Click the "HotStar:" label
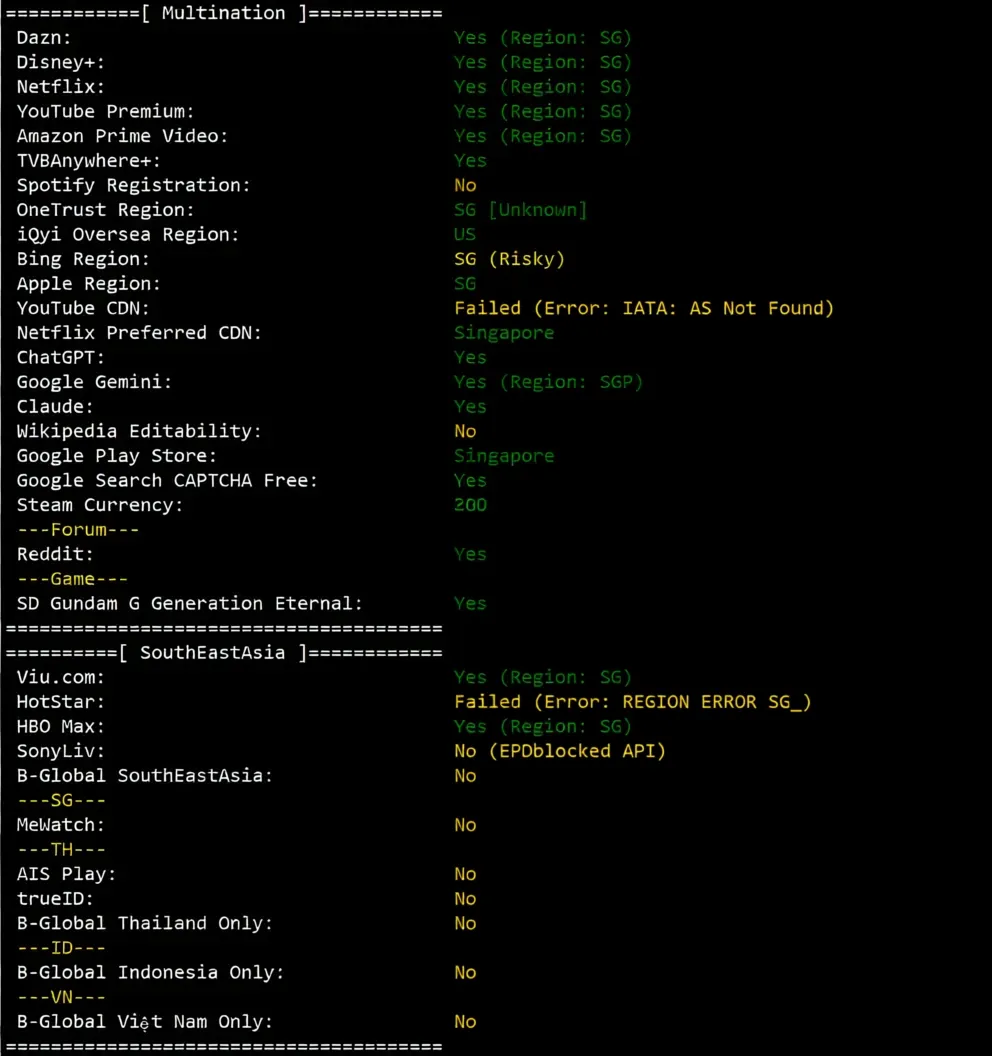The width and height of the screenshot is (992, 1056). point(61,702)
